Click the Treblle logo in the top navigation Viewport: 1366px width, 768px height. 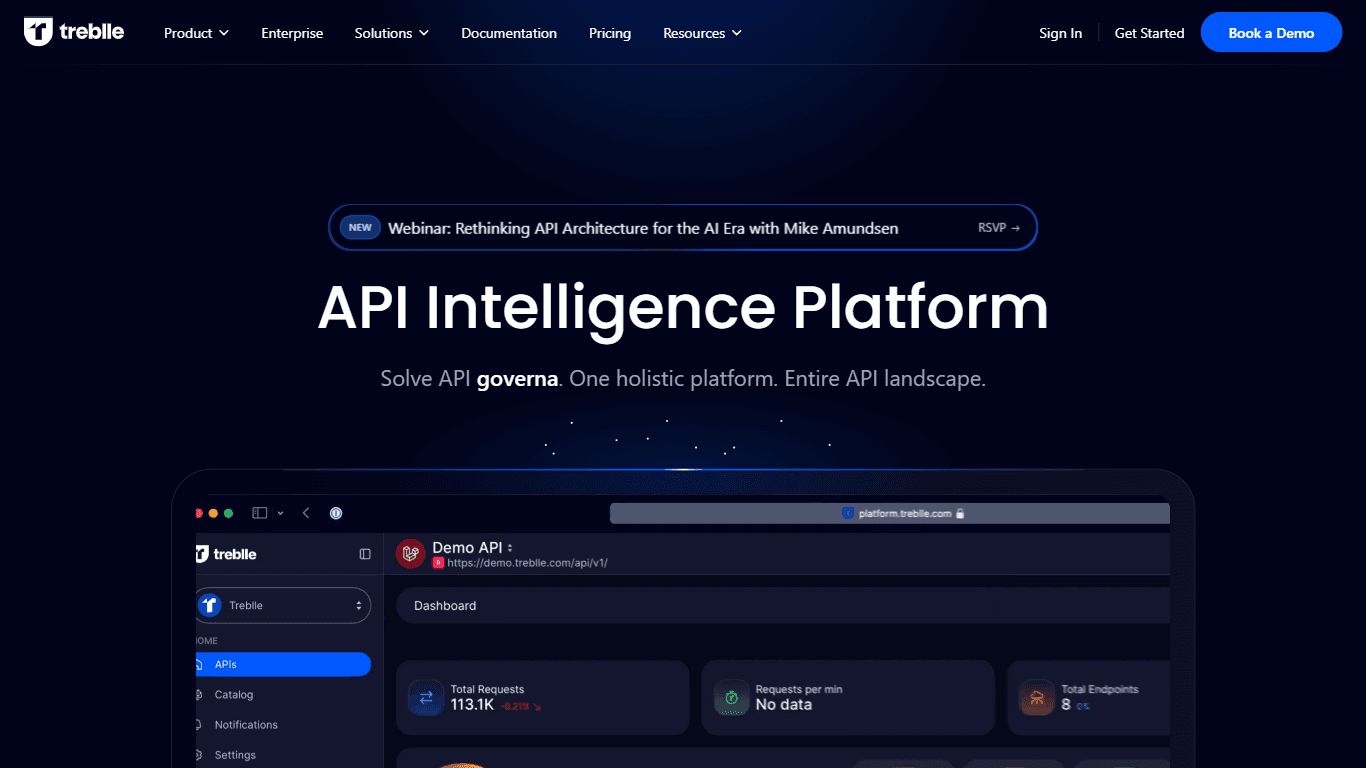[74, 32]
